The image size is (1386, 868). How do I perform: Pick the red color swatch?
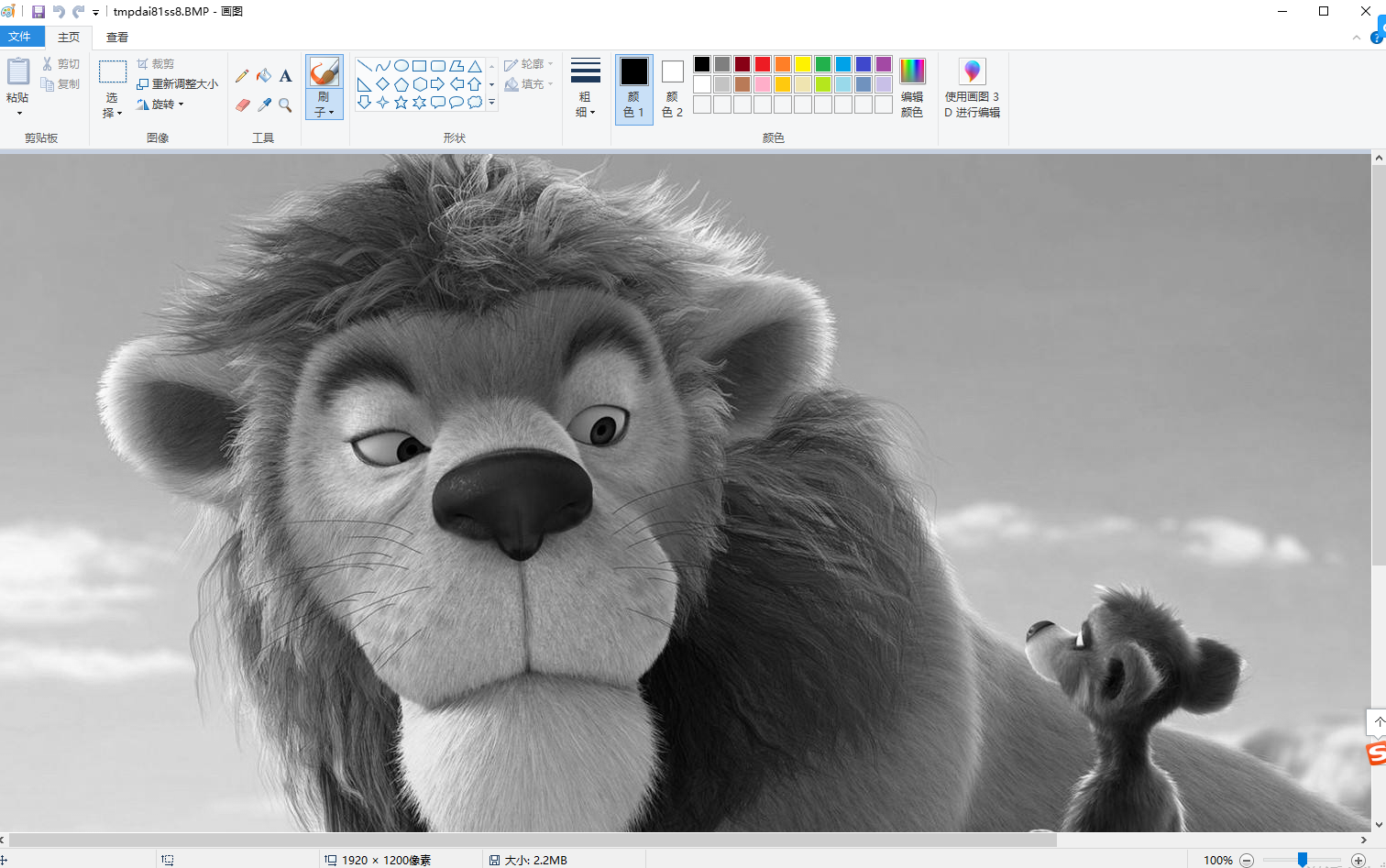point(763,64)
